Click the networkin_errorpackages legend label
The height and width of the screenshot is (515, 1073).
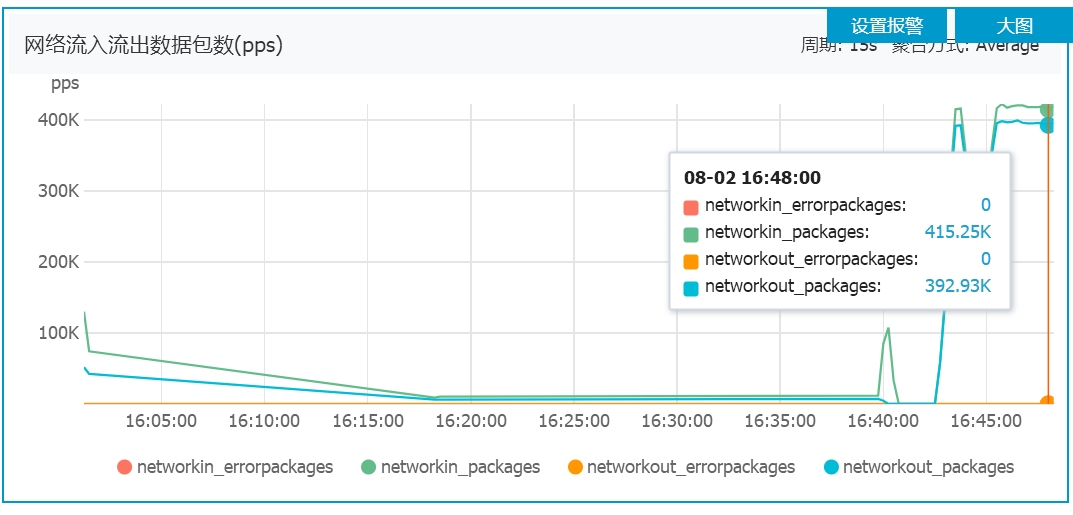[x=235, y=467]
